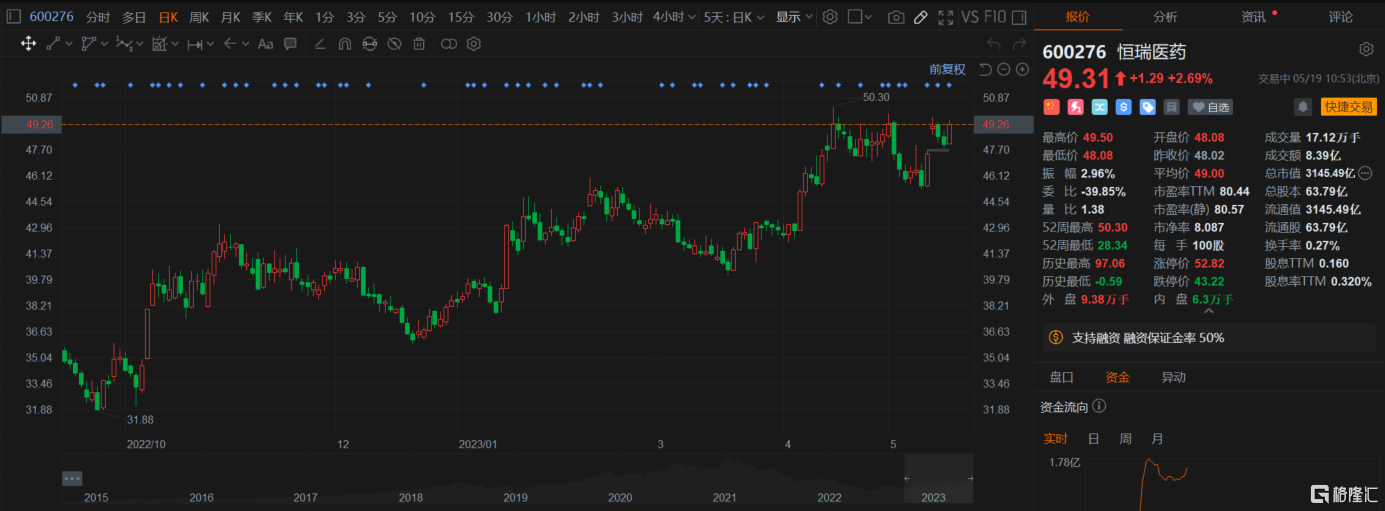Select the move/crosshair cursor tool
Viewport: 1385px width, 511px height.
coord(28,43)
